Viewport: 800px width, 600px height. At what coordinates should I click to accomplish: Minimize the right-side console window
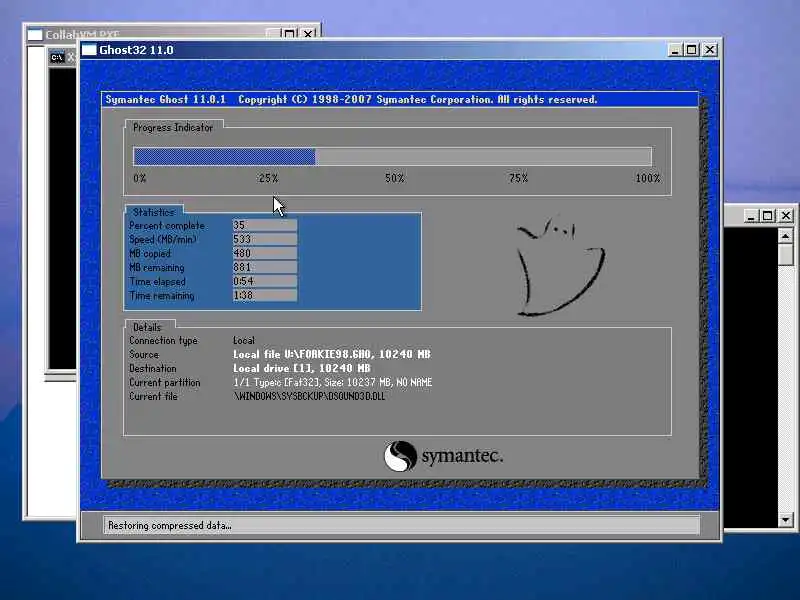[750, 216]
